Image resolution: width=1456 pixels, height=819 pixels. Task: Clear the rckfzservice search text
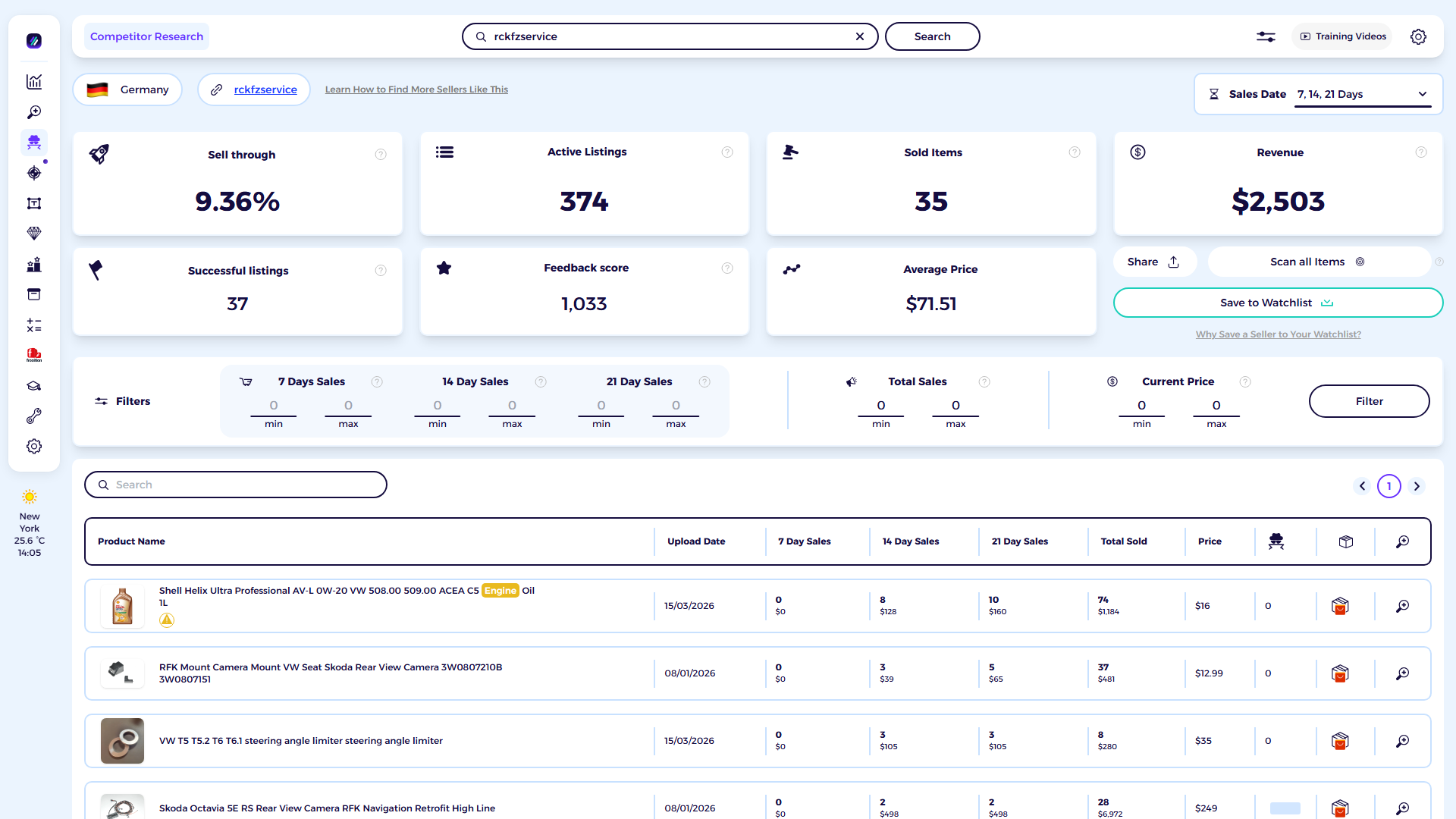(x=860, y=36)
